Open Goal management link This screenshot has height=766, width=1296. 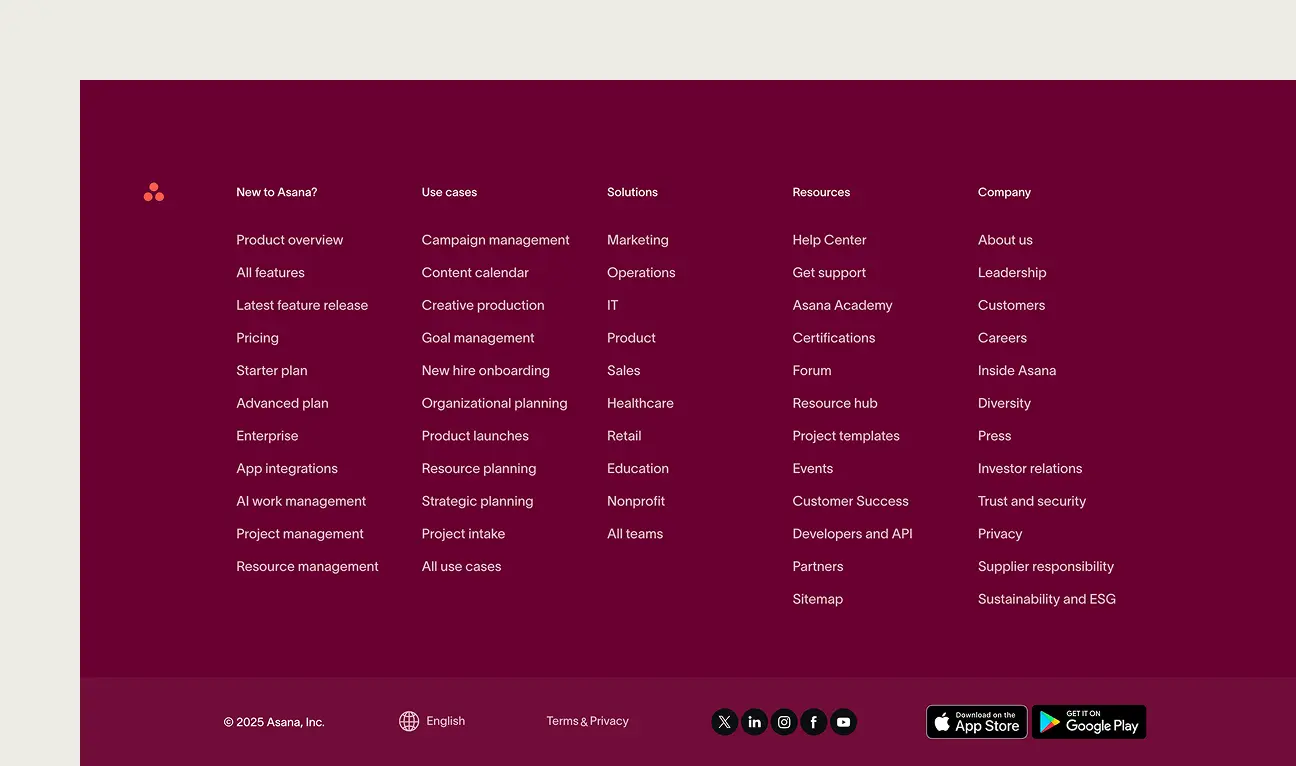click(478, 338)
